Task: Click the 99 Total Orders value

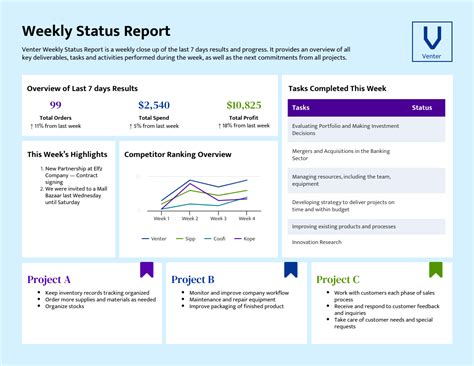Action: pos(55,105)
